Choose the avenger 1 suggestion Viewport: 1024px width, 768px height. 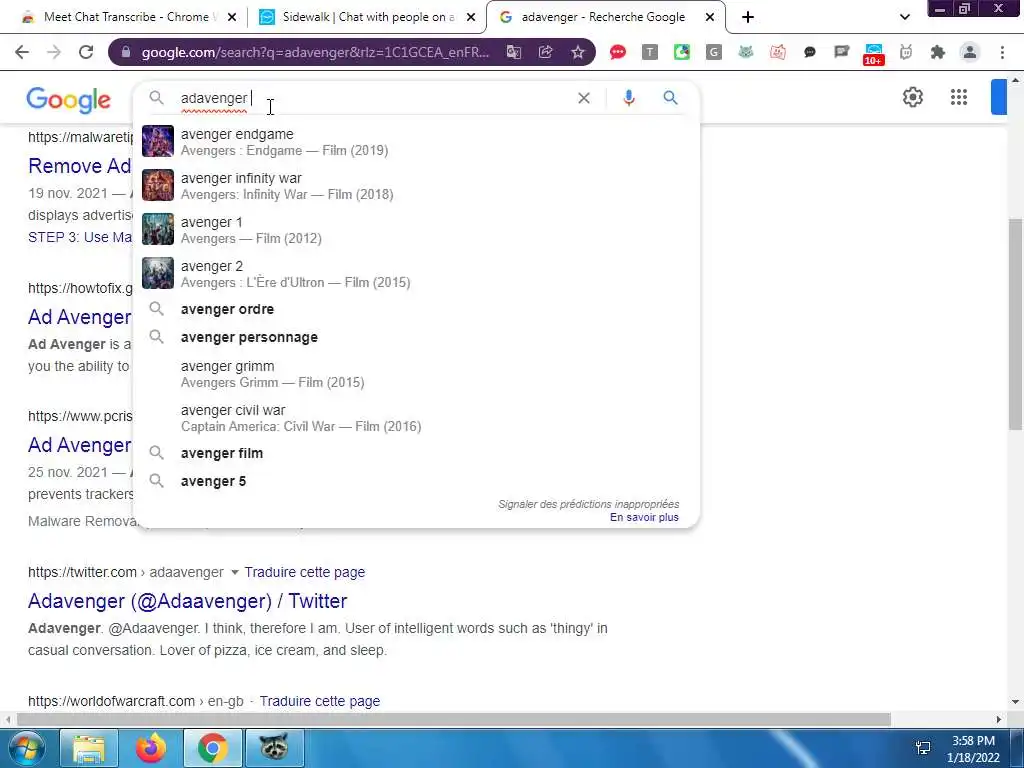[x=416, y=229]
